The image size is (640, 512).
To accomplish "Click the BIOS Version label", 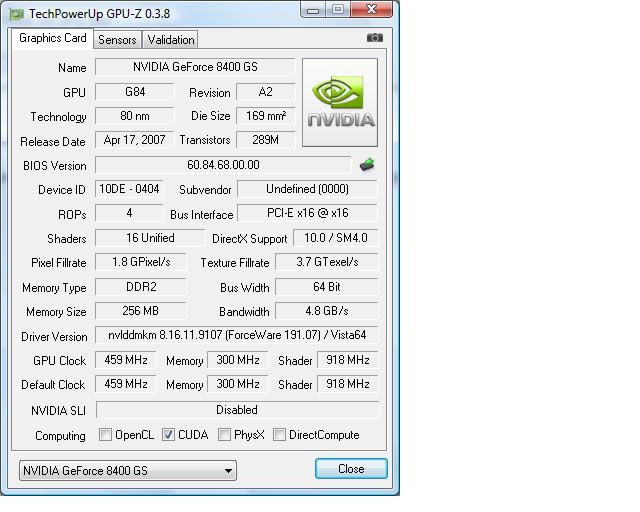I will click(x=55, y=166).
